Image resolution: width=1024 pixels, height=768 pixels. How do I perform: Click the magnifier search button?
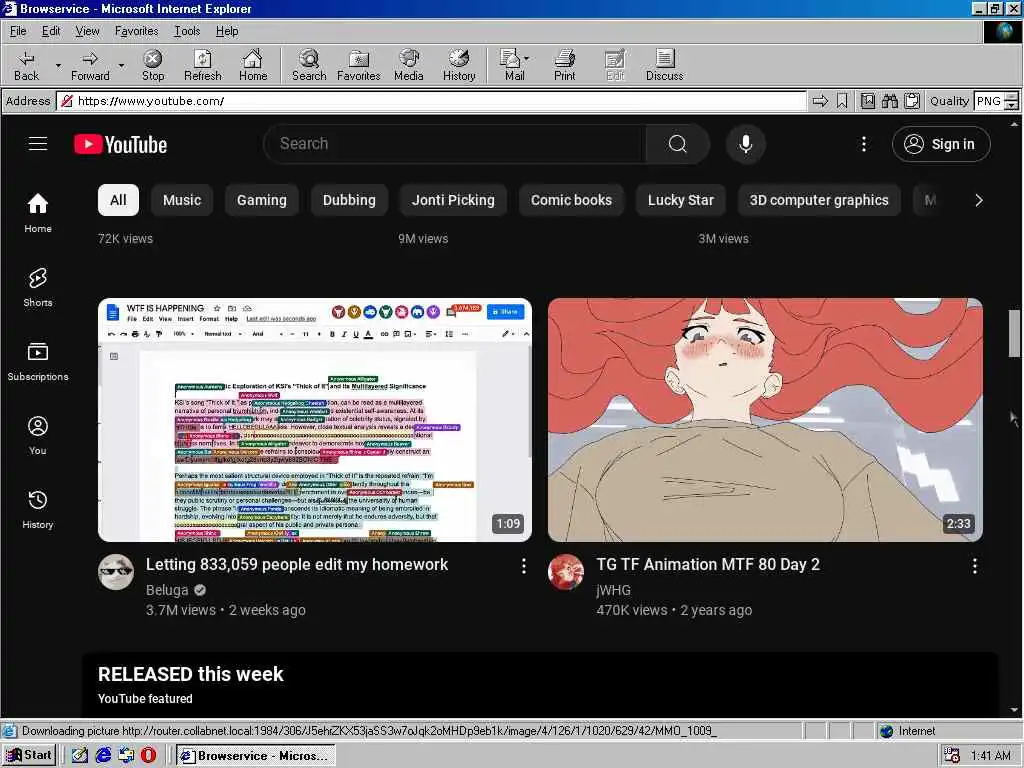click(x=678, y=144)
